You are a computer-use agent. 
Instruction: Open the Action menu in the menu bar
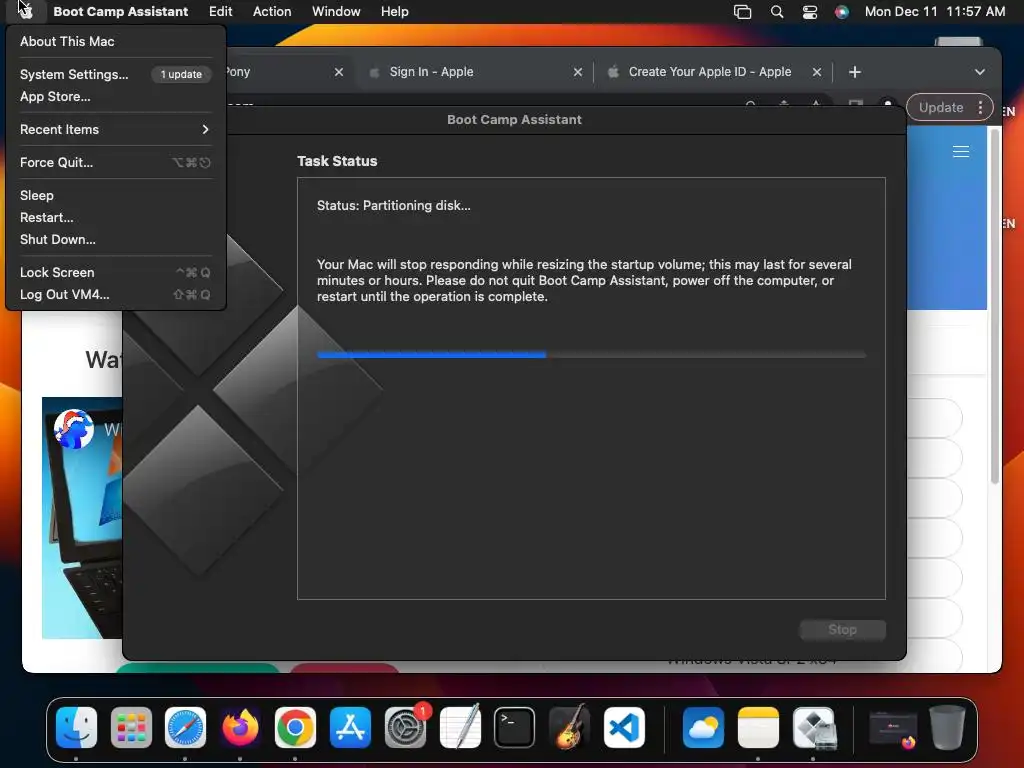tap(272, 12)
